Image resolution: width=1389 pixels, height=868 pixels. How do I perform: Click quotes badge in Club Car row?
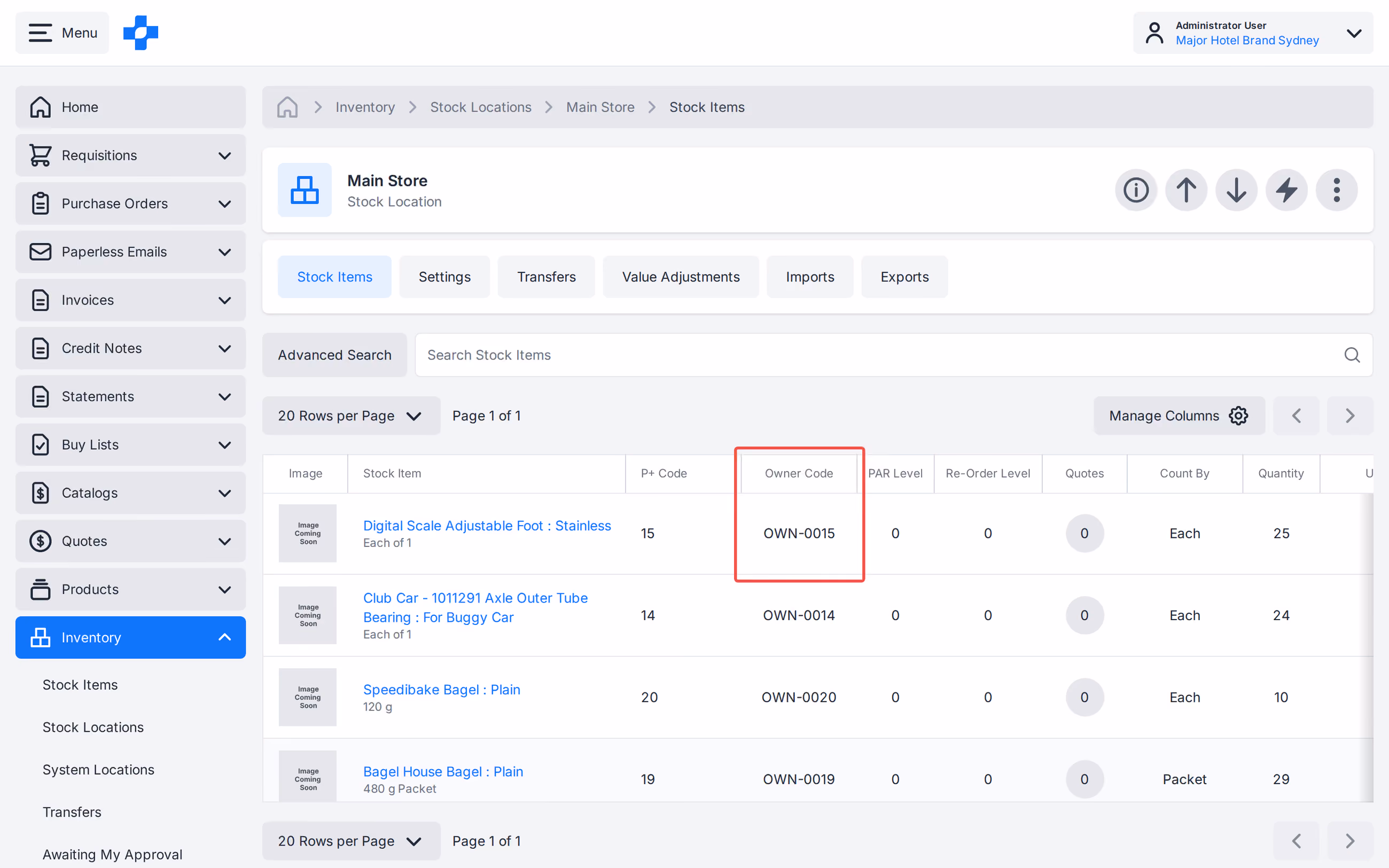(x=1084, y=615)
